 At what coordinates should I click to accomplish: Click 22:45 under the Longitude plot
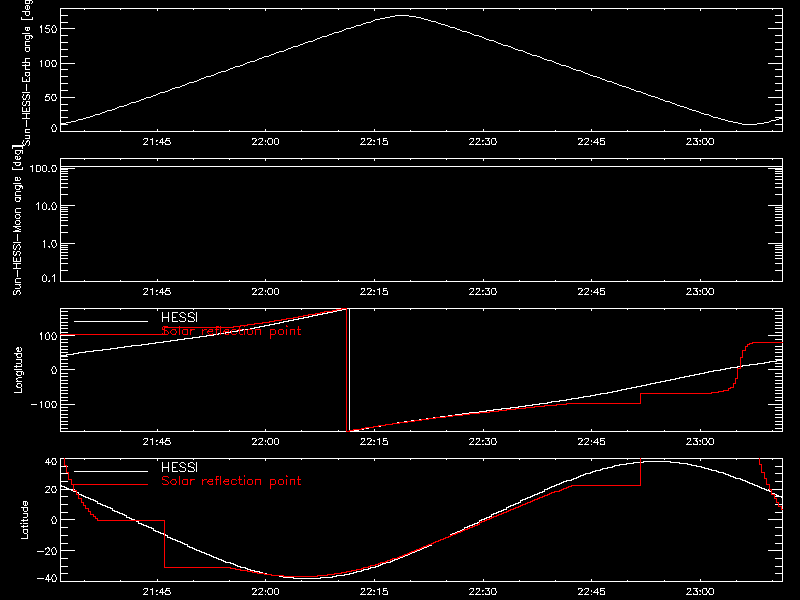(591, 442)
